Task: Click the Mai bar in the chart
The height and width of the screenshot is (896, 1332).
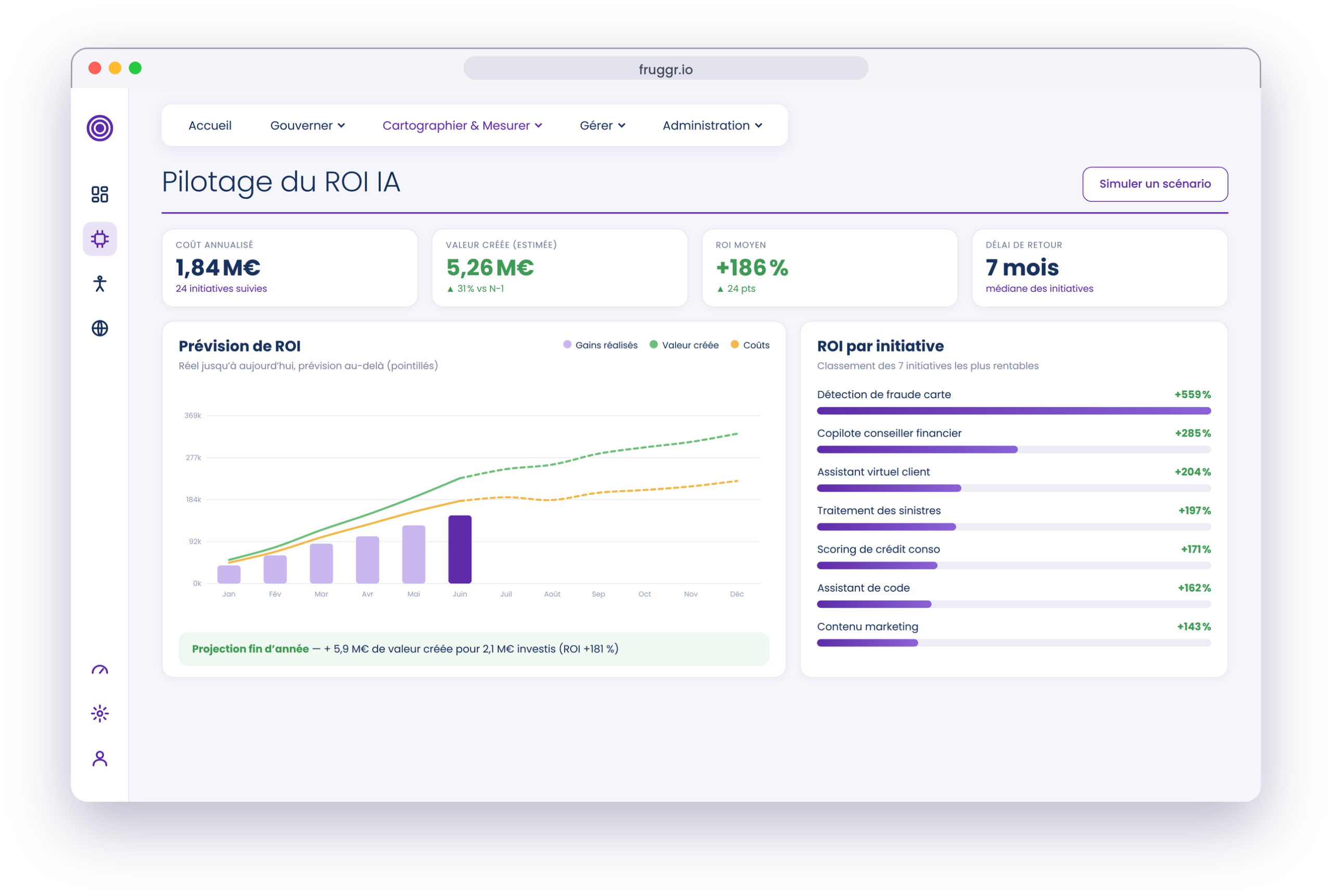Action: coord(414,554)
